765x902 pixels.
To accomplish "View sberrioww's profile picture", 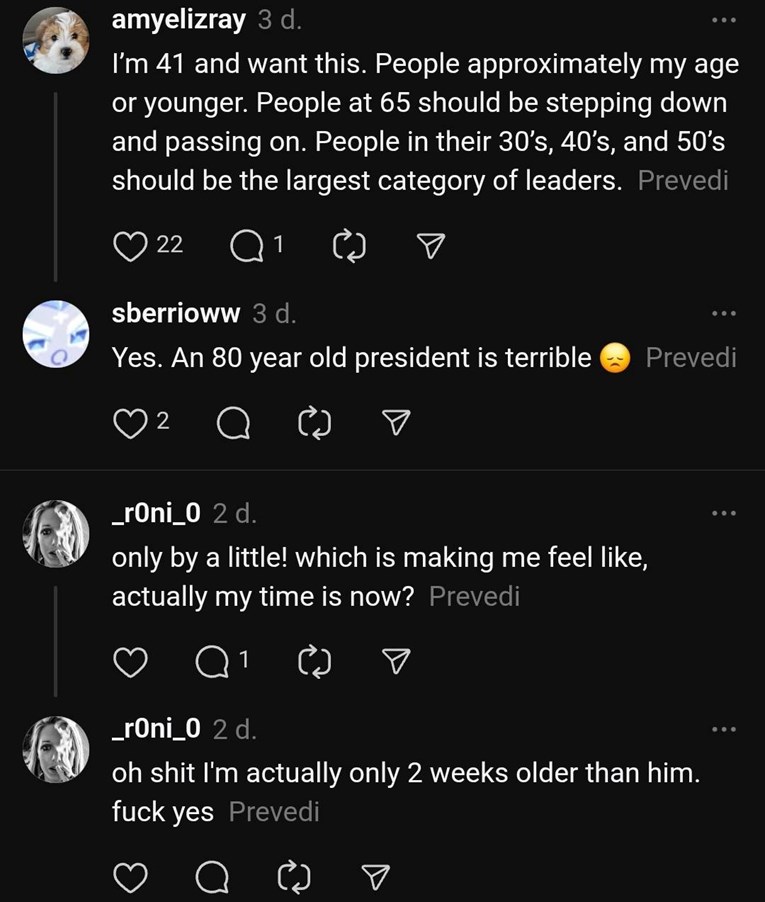I will point(56,334).
